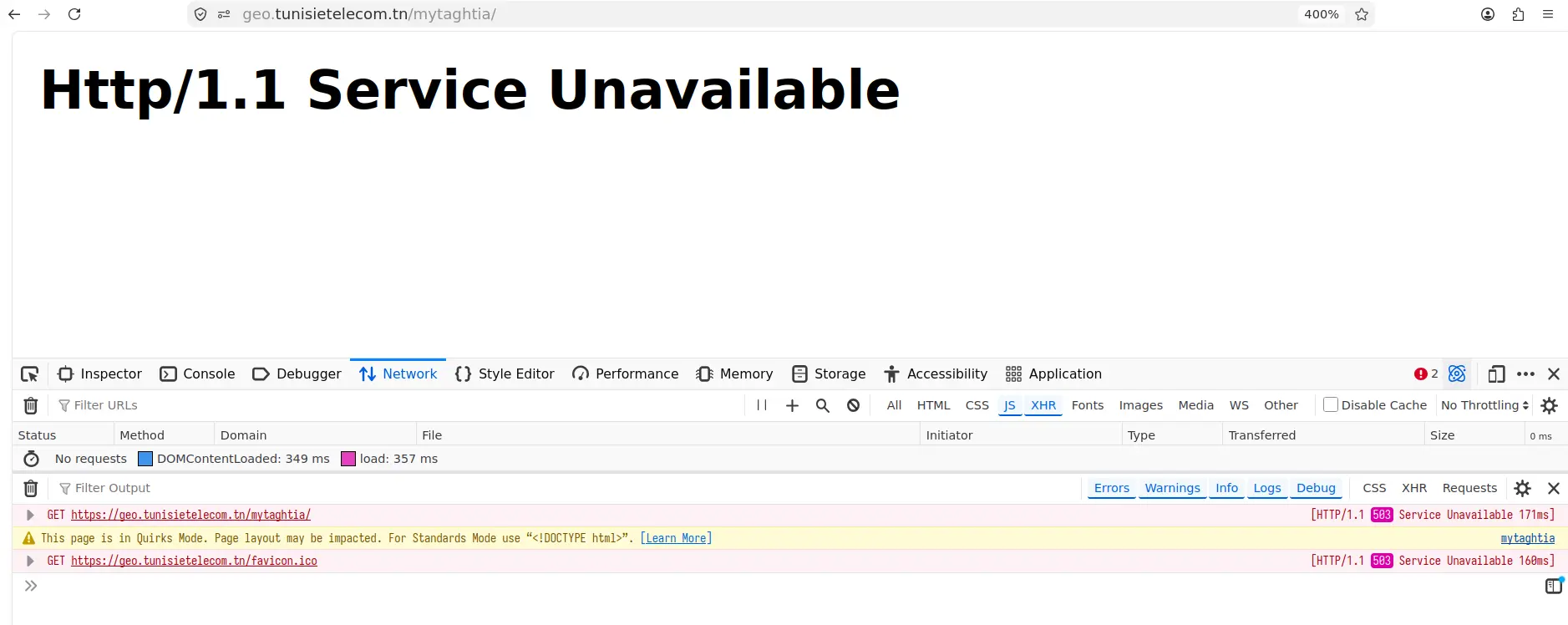This screenshot has height=625, width=1568.
Task: Toggle the console Errors filter
Action: pos(1112,488)
